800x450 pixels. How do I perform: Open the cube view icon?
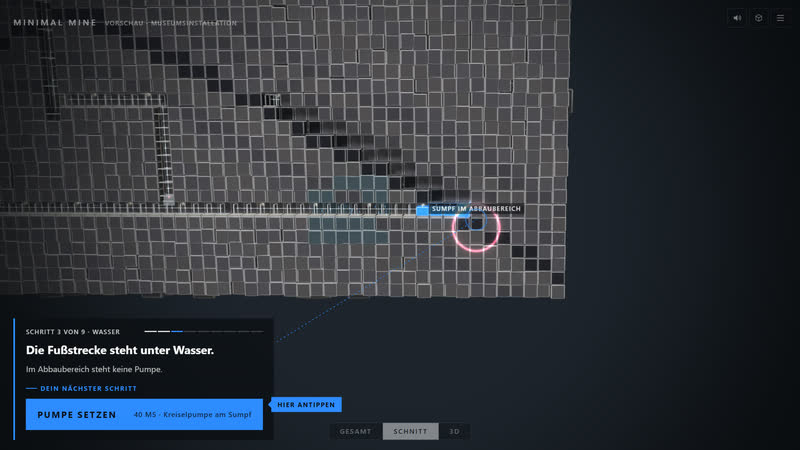pyautogui.click(x=759, y=18)
